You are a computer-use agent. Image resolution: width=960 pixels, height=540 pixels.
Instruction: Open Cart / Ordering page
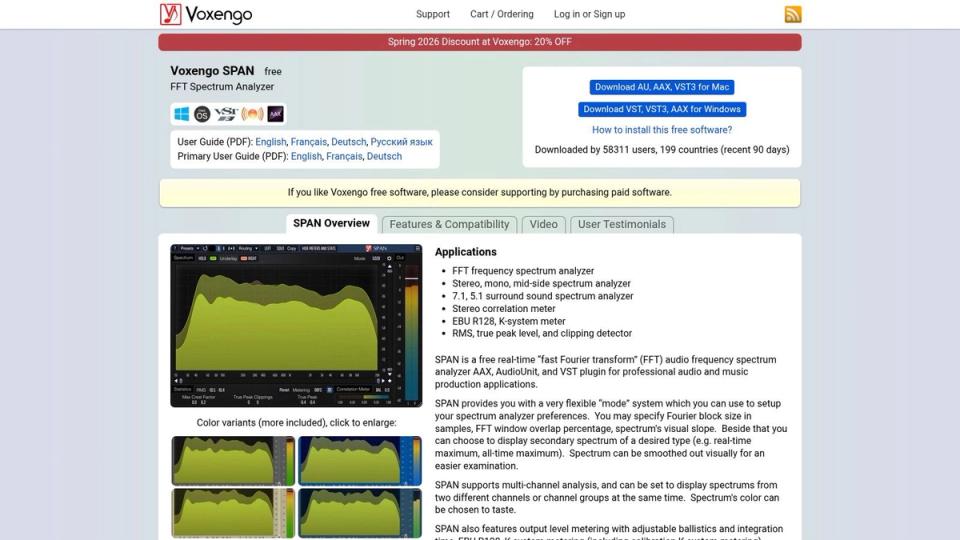coord(501,14)
